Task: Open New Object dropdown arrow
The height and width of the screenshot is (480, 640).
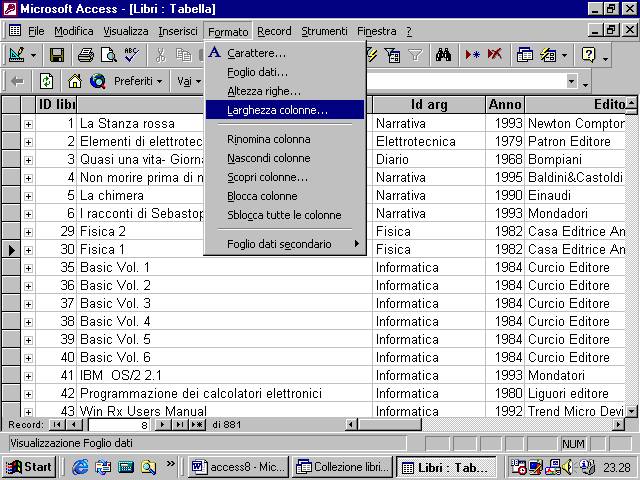Action: 564,56
